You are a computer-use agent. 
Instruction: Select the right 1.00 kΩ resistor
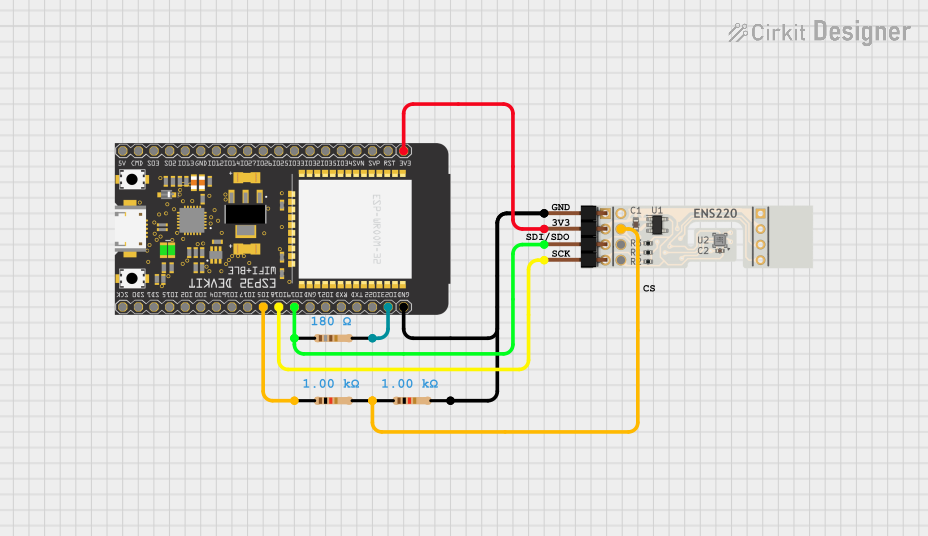click(412, 401)
